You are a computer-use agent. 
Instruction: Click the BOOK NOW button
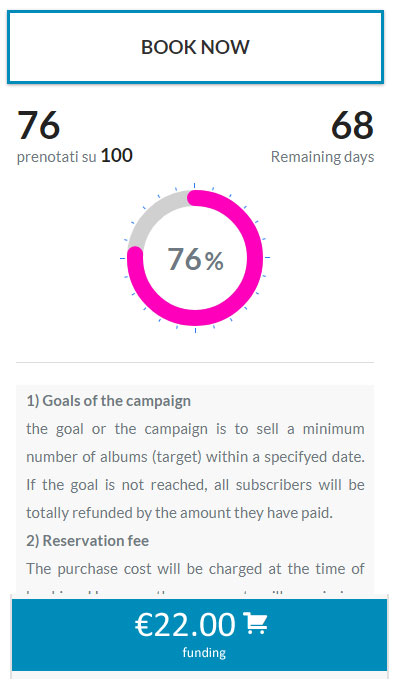pyautogui.click(x=195, y=47)
